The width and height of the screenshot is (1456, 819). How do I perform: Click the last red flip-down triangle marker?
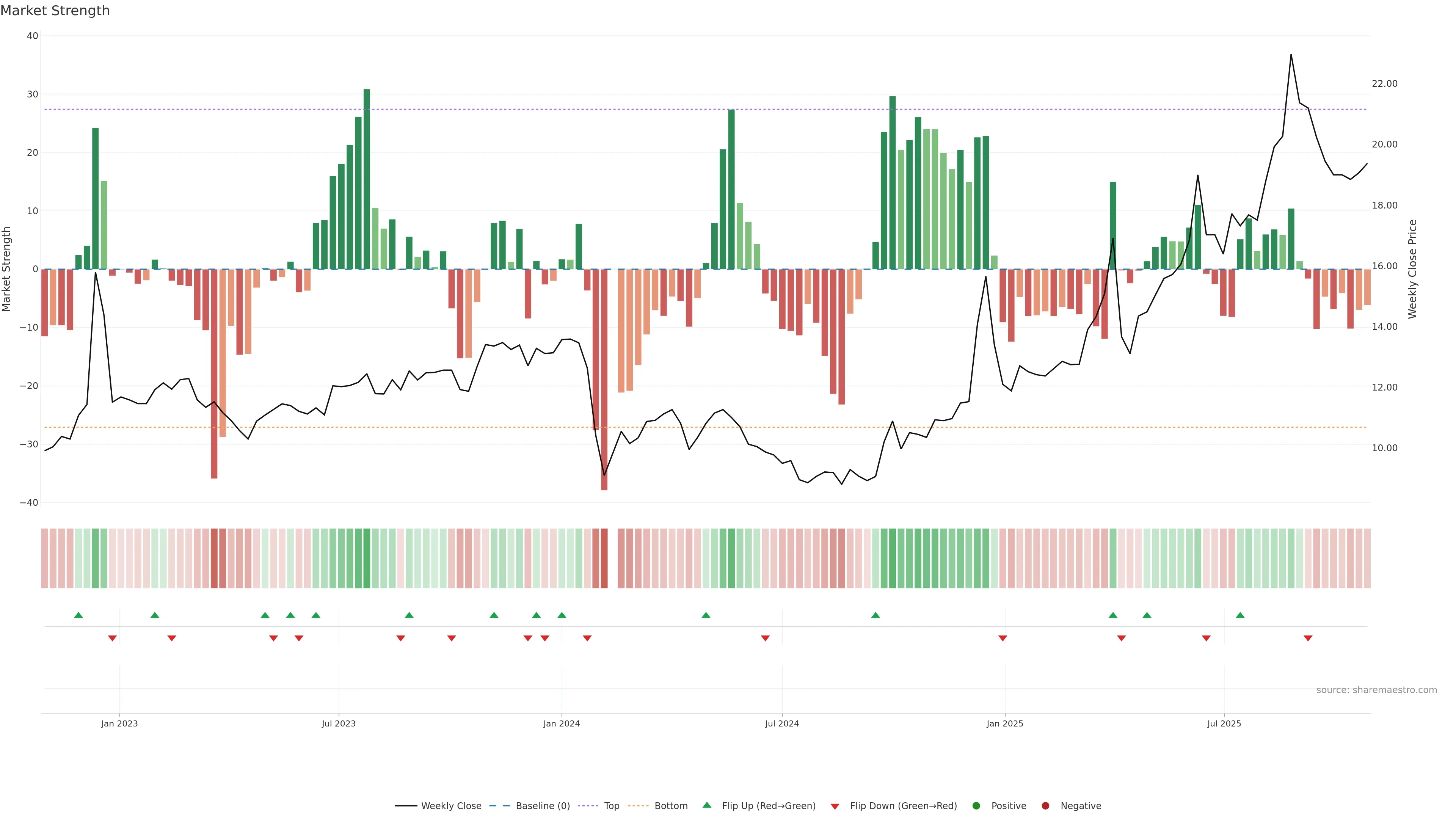tap(1308, 638)
